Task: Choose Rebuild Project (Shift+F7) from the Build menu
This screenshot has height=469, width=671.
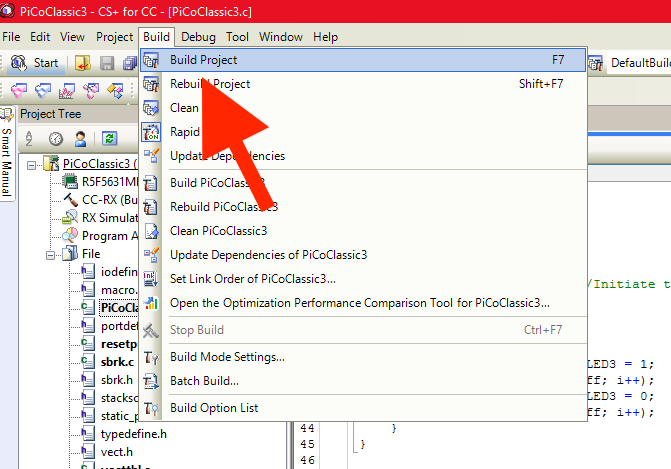Action: coord(363,84)
